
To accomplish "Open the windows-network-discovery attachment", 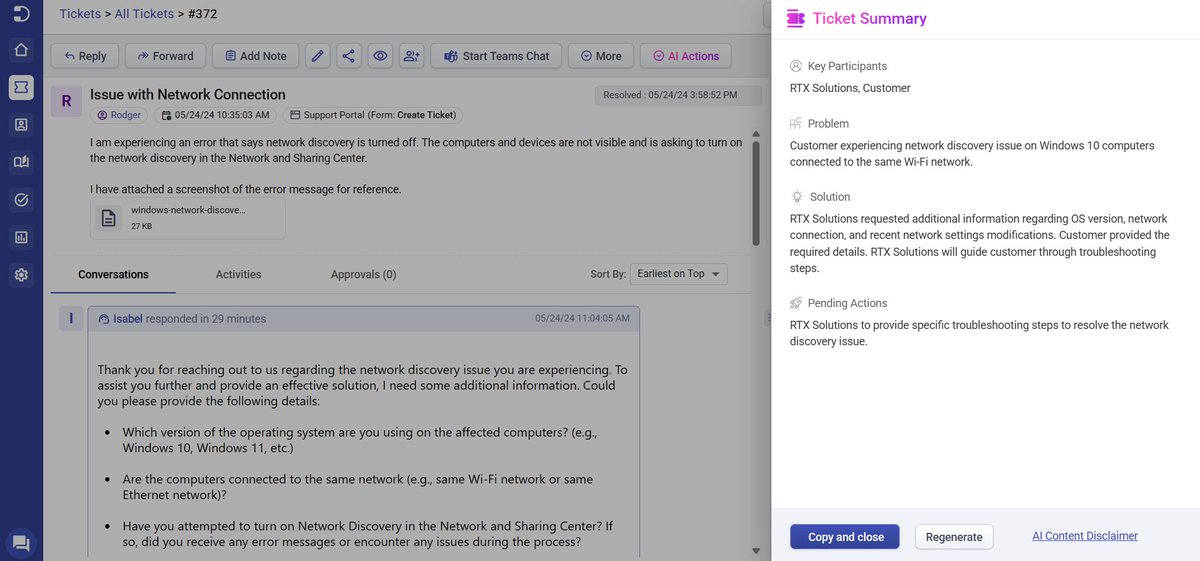I will click(188, 218).
